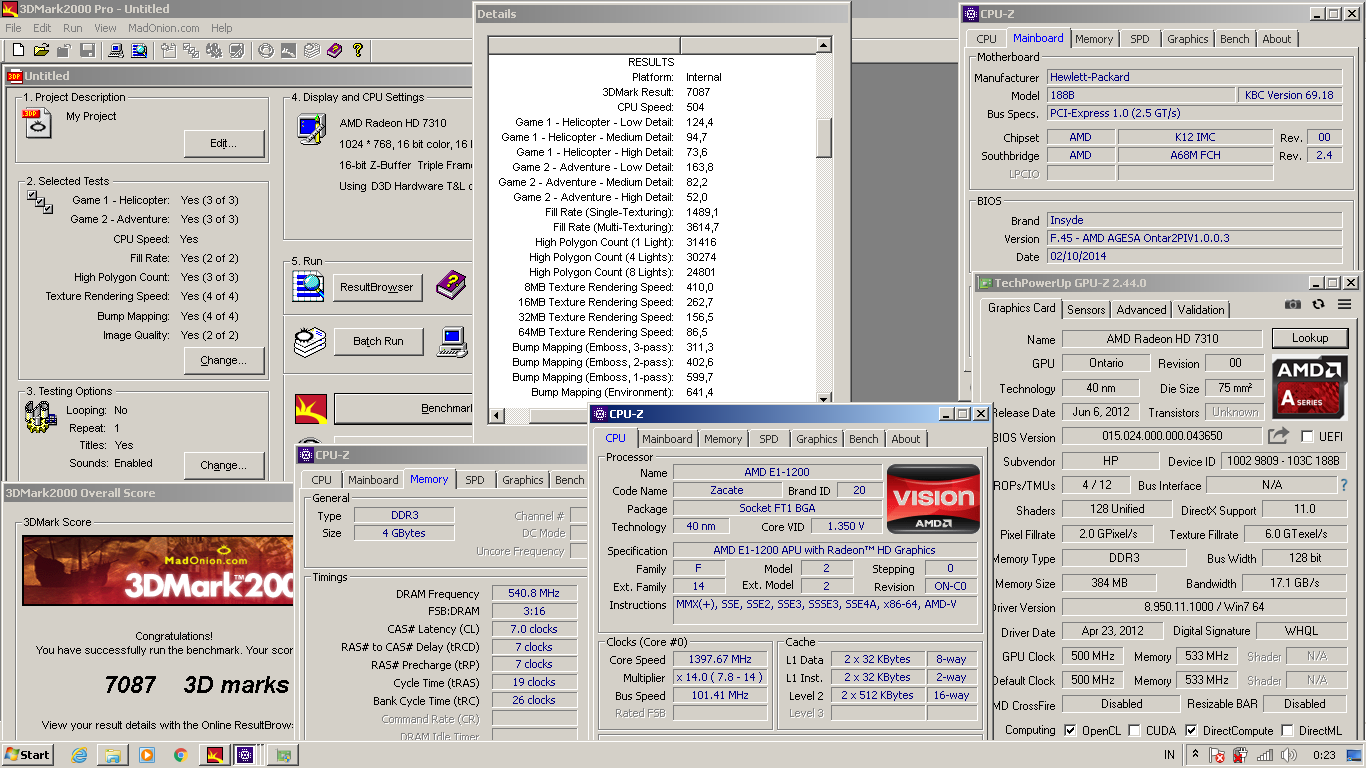Open the Help menu in 3DMark2000
This screenshot has height=768, width=1366.
[222, 28]
